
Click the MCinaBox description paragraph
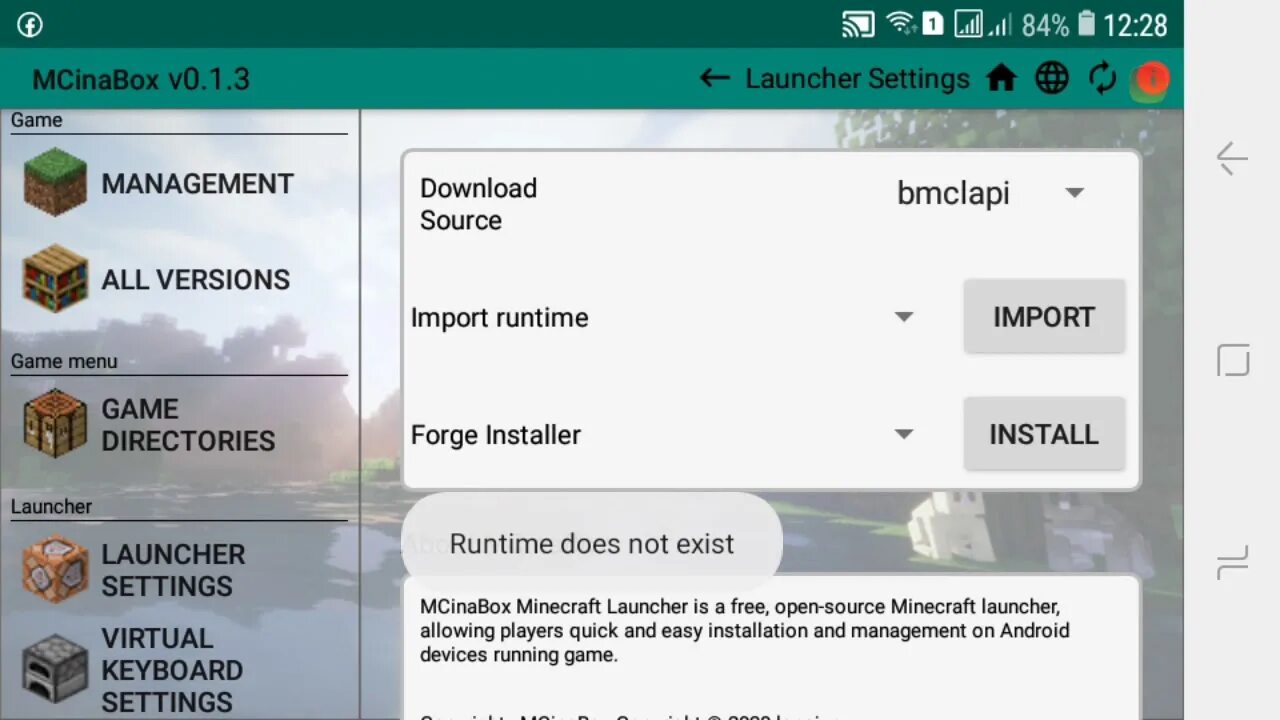pyautogui.click(x=745, y=631)
